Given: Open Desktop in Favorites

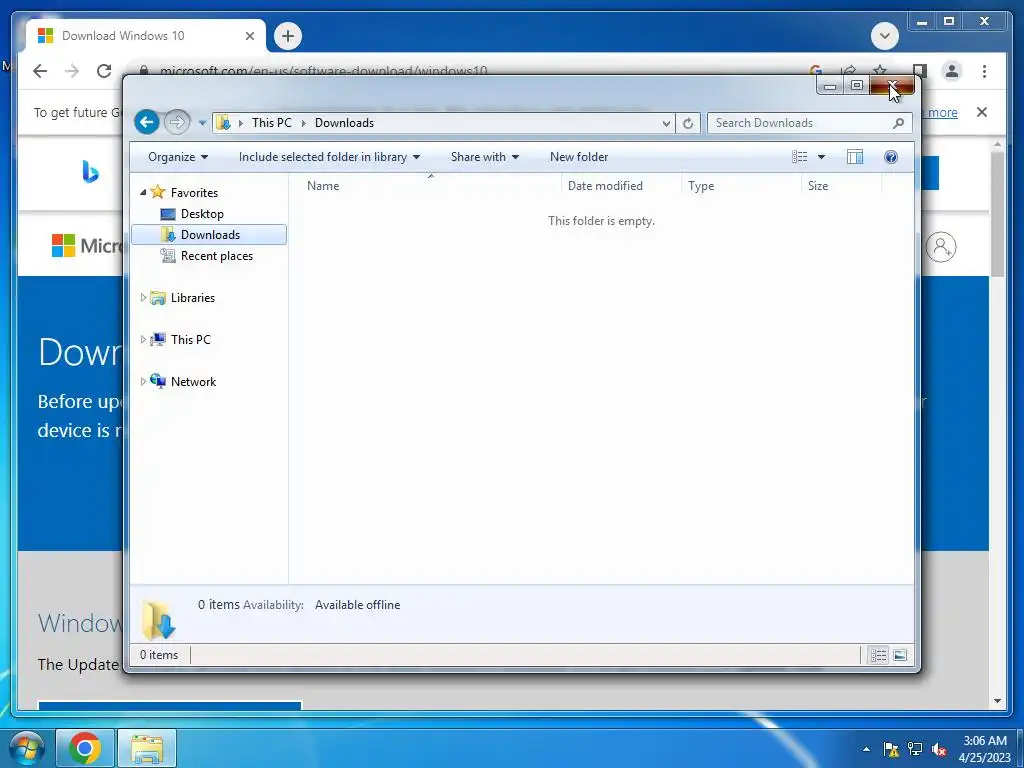Looking at the screenshot, I should 202,214.
